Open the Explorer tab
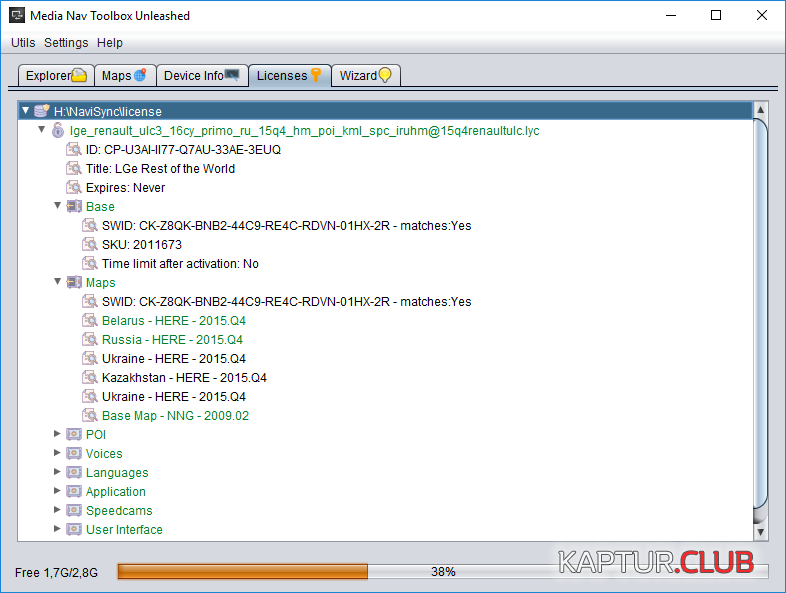The width and height of the screenshot is (786, 593). coord(56,76)
